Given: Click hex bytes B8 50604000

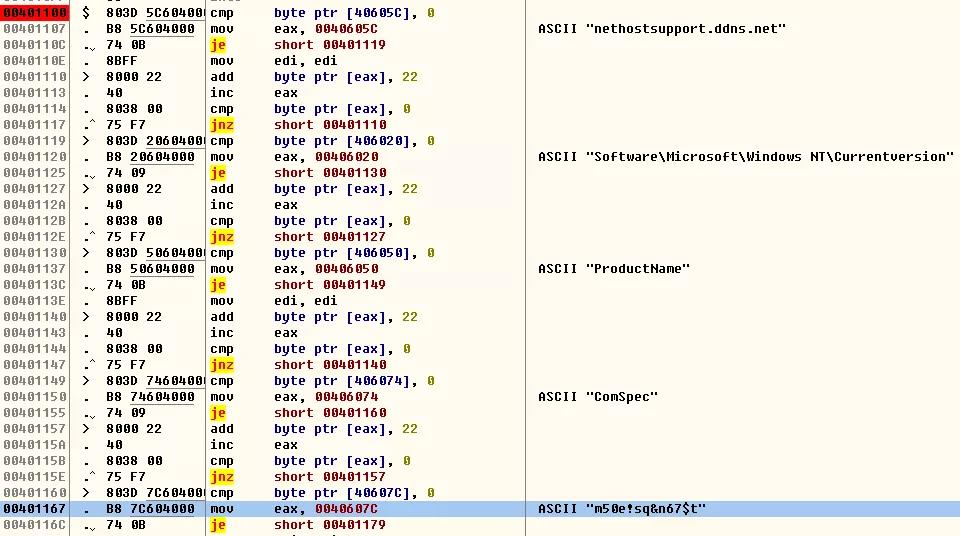Looking at the screenshot, I should [151, 268].
